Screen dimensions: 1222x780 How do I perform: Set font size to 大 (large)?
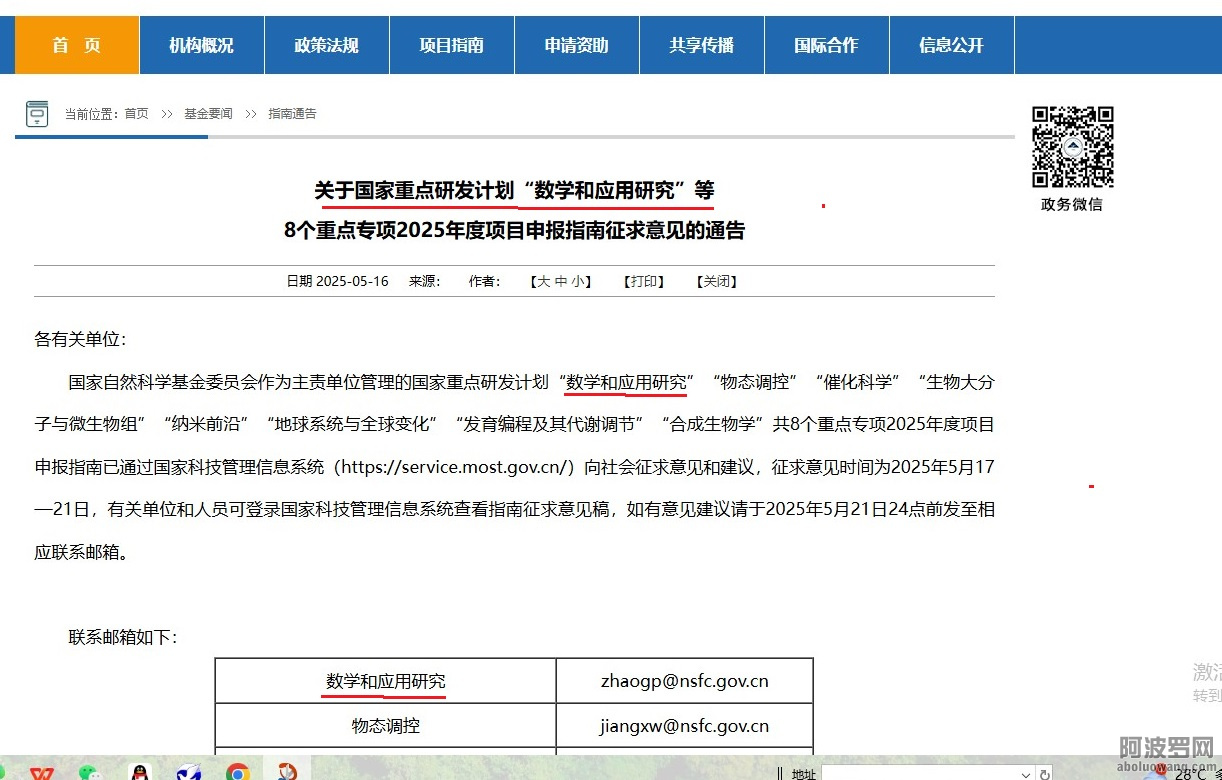point(543,282)
